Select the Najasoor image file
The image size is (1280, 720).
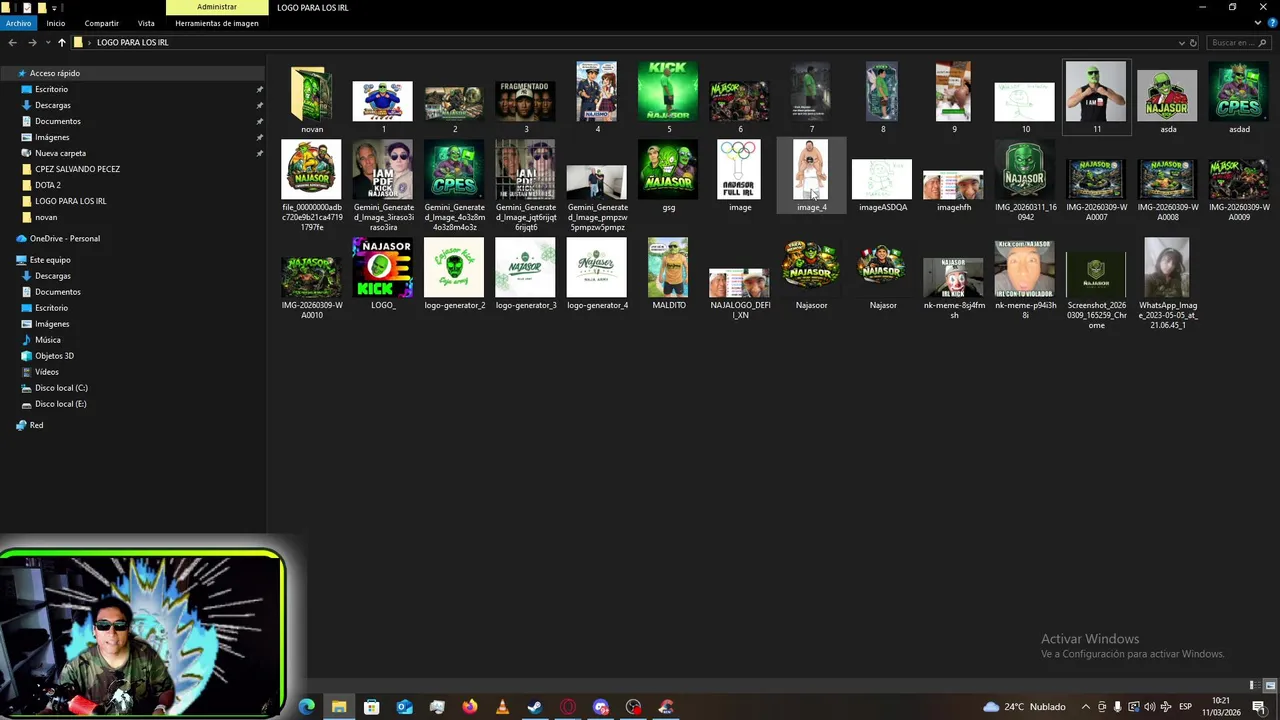[811, 267]
